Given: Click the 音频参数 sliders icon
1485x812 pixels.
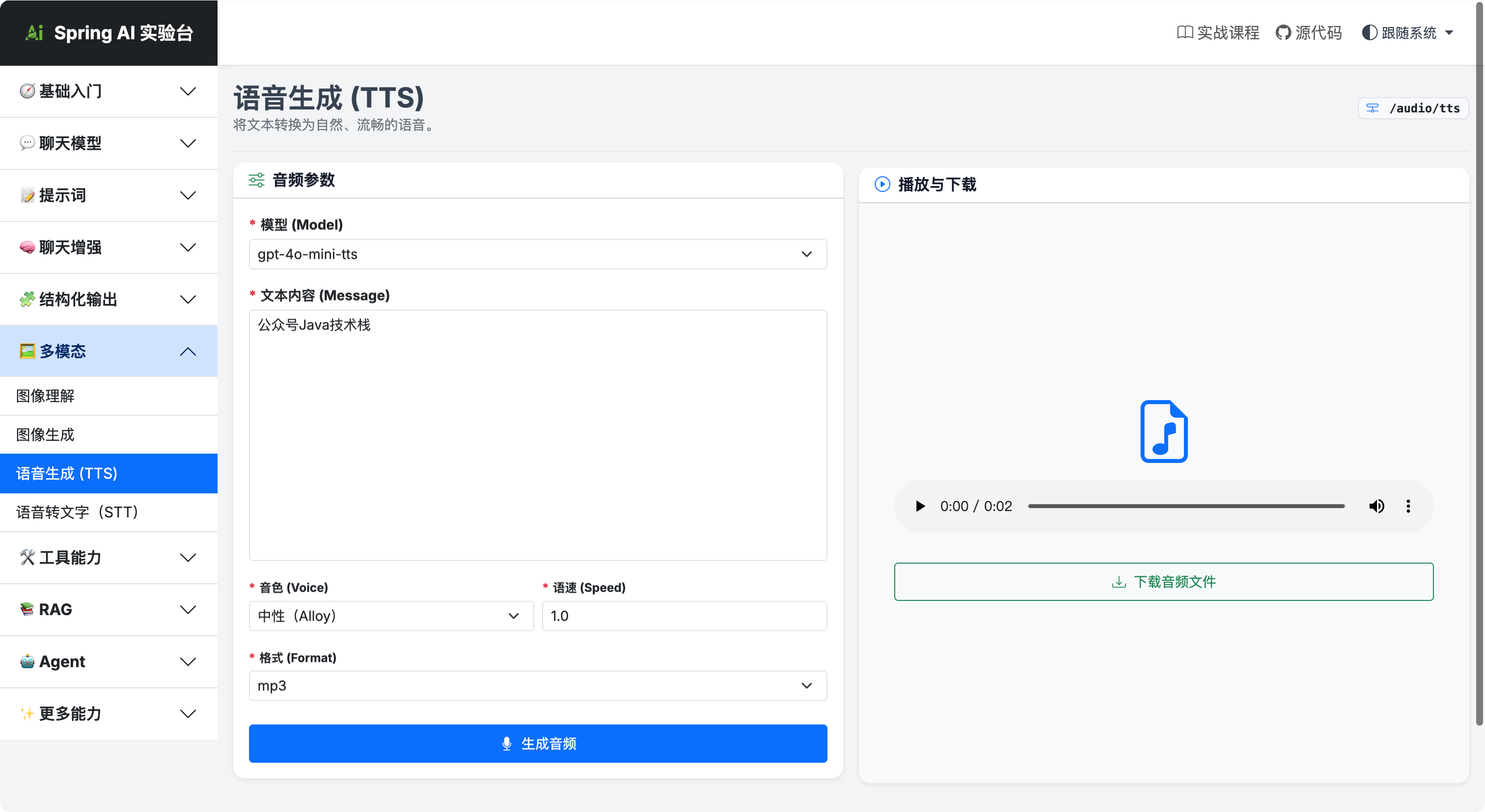Looking at the screenshot, I should (x=256, y=180).
